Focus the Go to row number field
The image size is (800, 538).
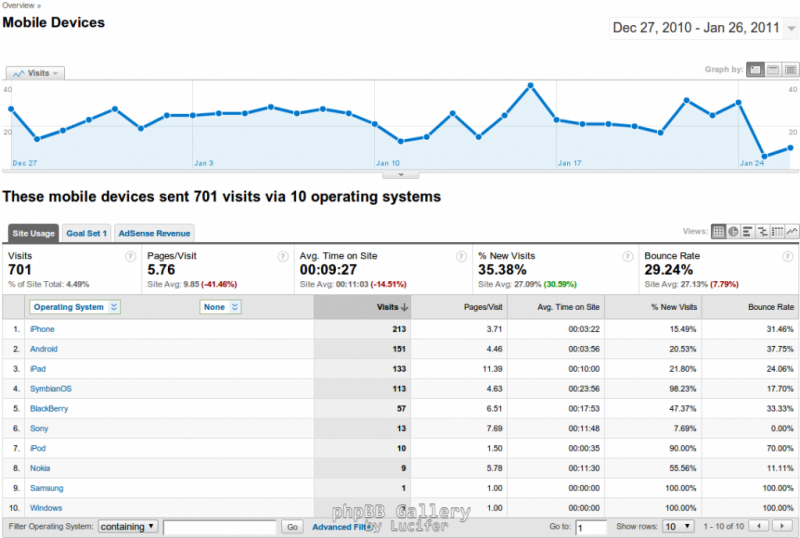coord(591,527)
